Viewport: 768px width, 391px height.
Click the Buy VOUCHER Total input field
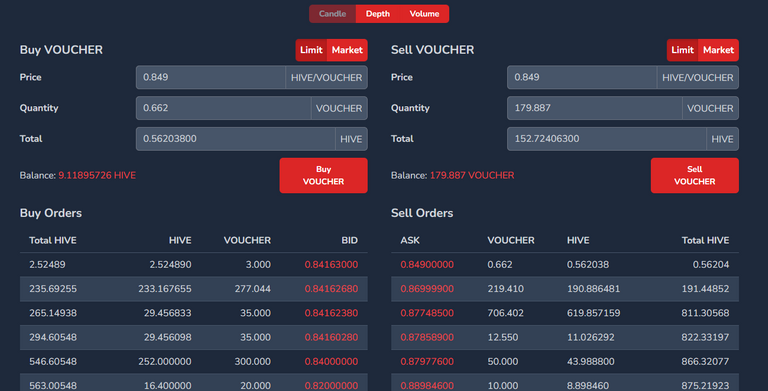pyautogui.click(x=236, y=139)
